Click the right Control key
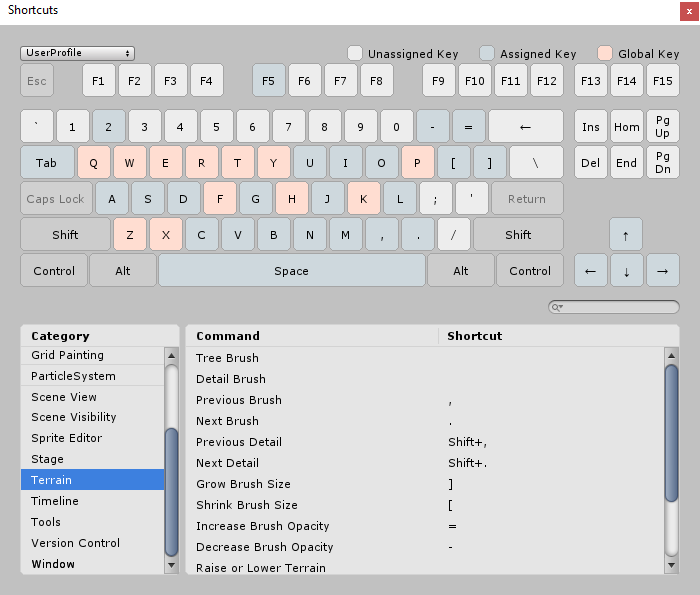Screen dimensions: 700x595 [x=530, y=270]
